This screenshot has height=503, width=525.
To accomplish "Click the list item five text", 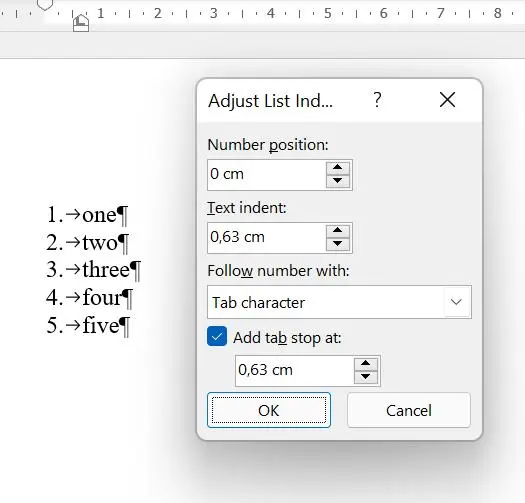I will pos(100,325).
